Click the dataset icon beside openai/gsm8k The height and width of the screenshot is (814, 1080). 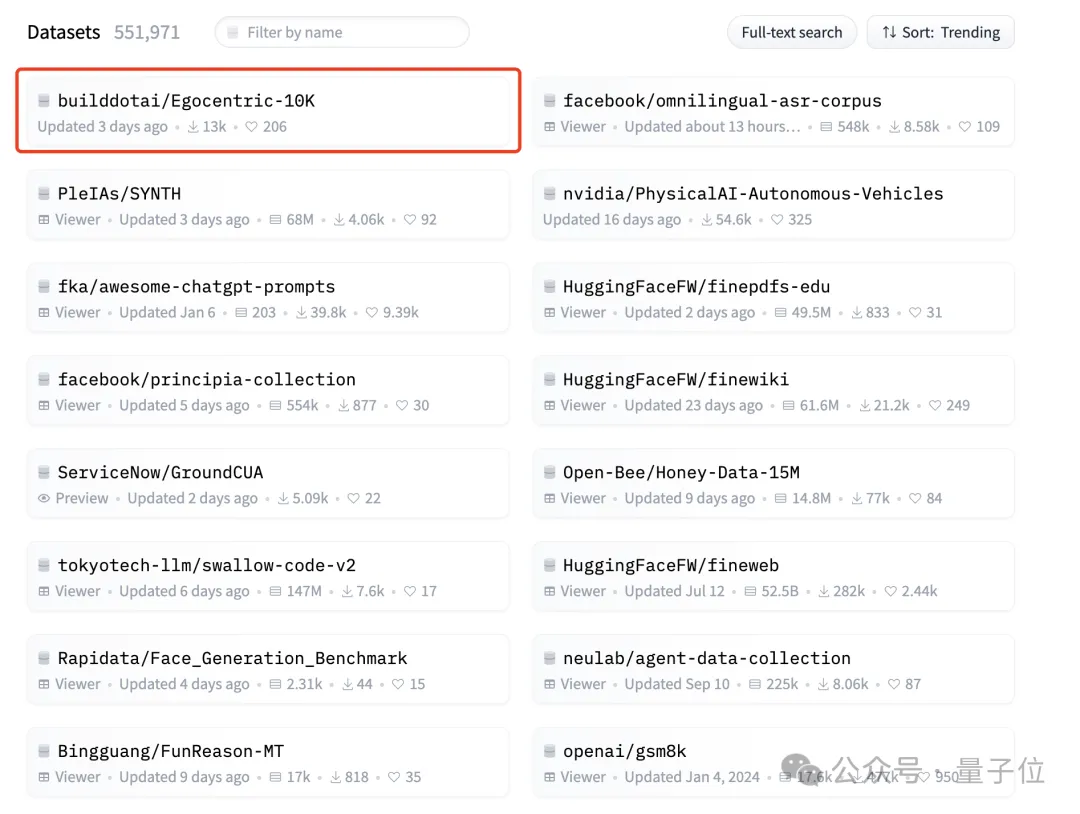(x=550, y=752)
